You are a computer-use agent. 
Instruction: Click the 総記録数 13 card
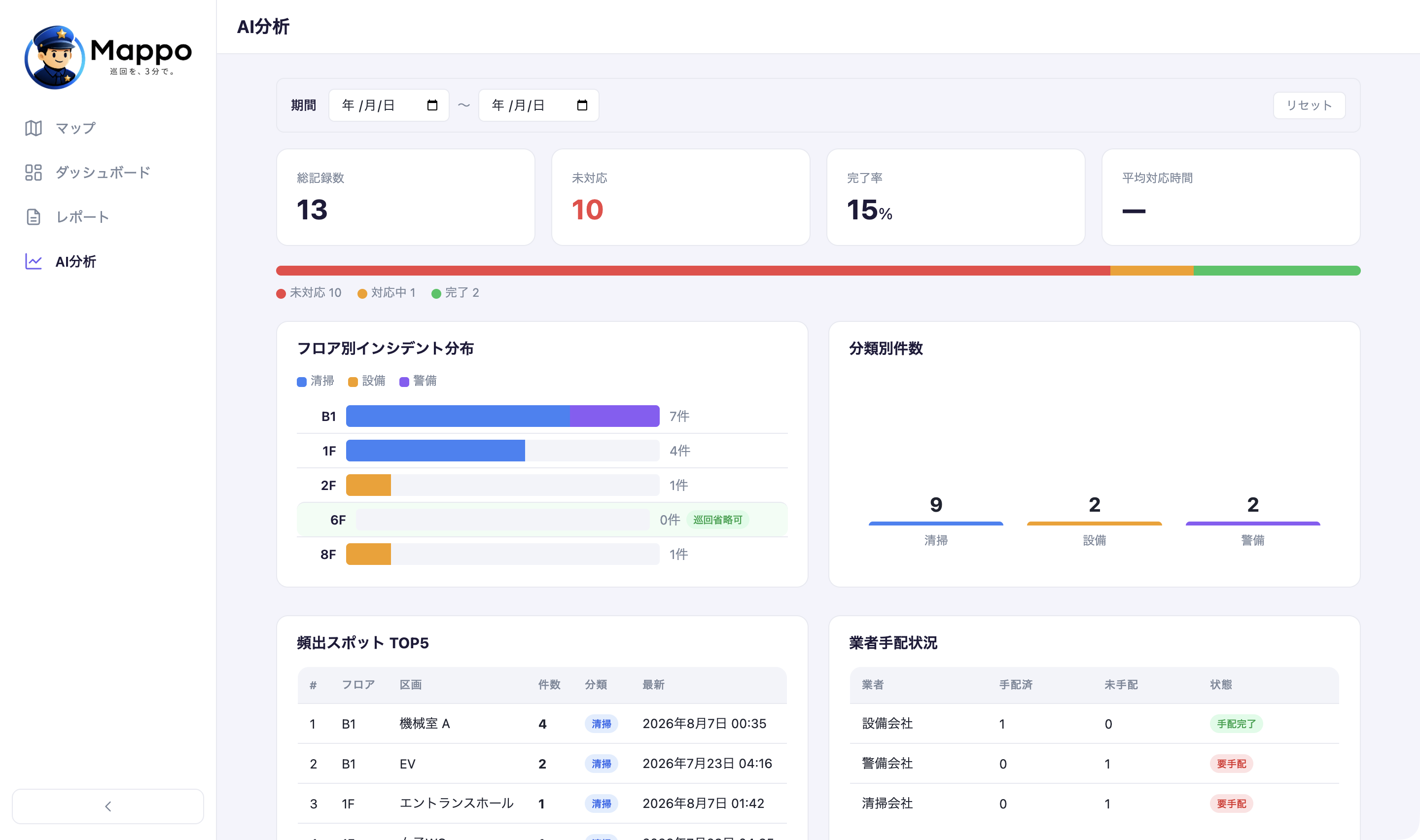pyautogui.click(x=406, y=198)
